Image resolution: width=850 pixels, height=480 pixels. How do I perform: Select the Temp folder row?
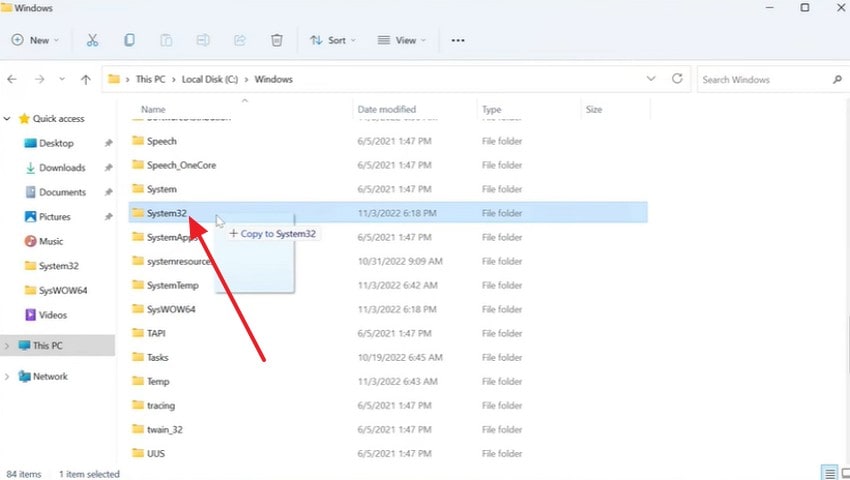click(x=388, y=381)
